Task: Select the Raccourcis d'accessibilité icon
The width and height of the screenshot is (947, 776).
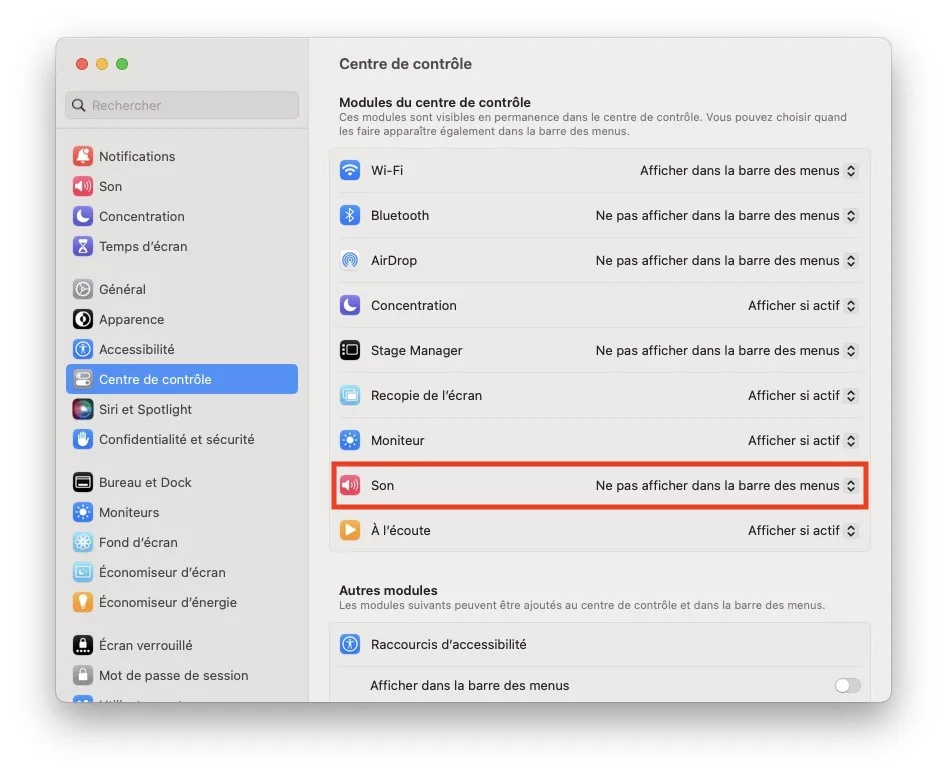Action: (x=349, y=644)
